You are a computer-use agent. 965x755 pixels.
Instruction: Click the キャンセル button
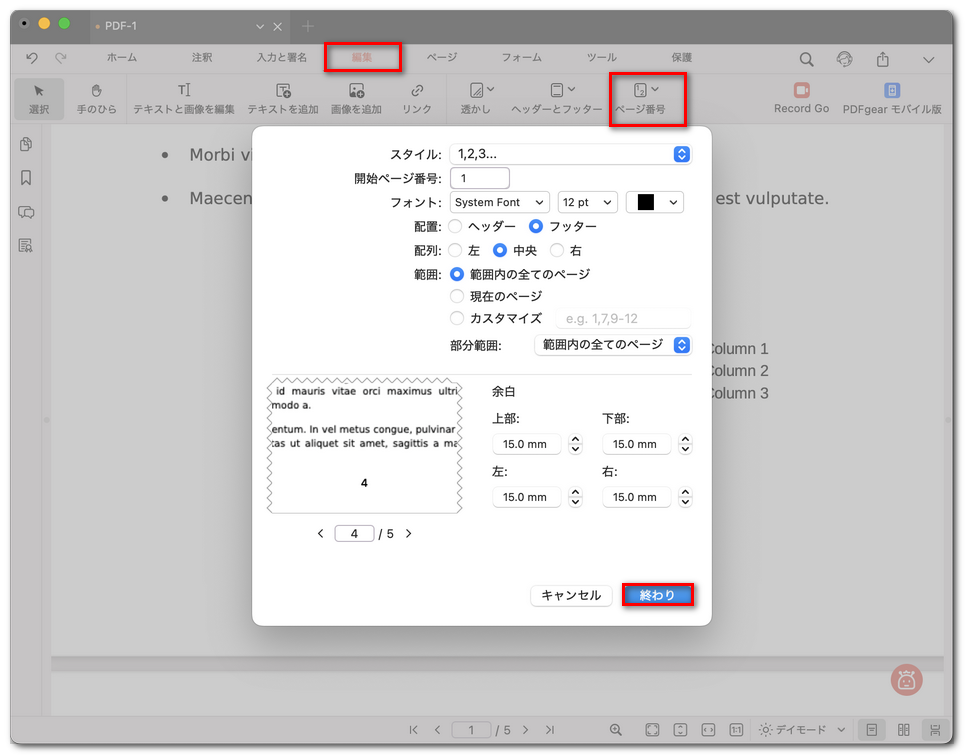(x=570, y=595)
